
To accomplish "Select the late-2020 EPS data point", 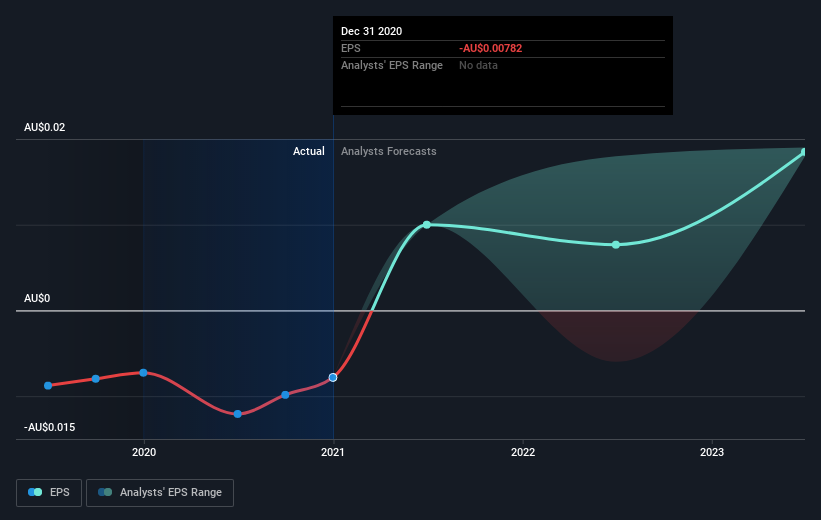I will (x=285, y=395).
